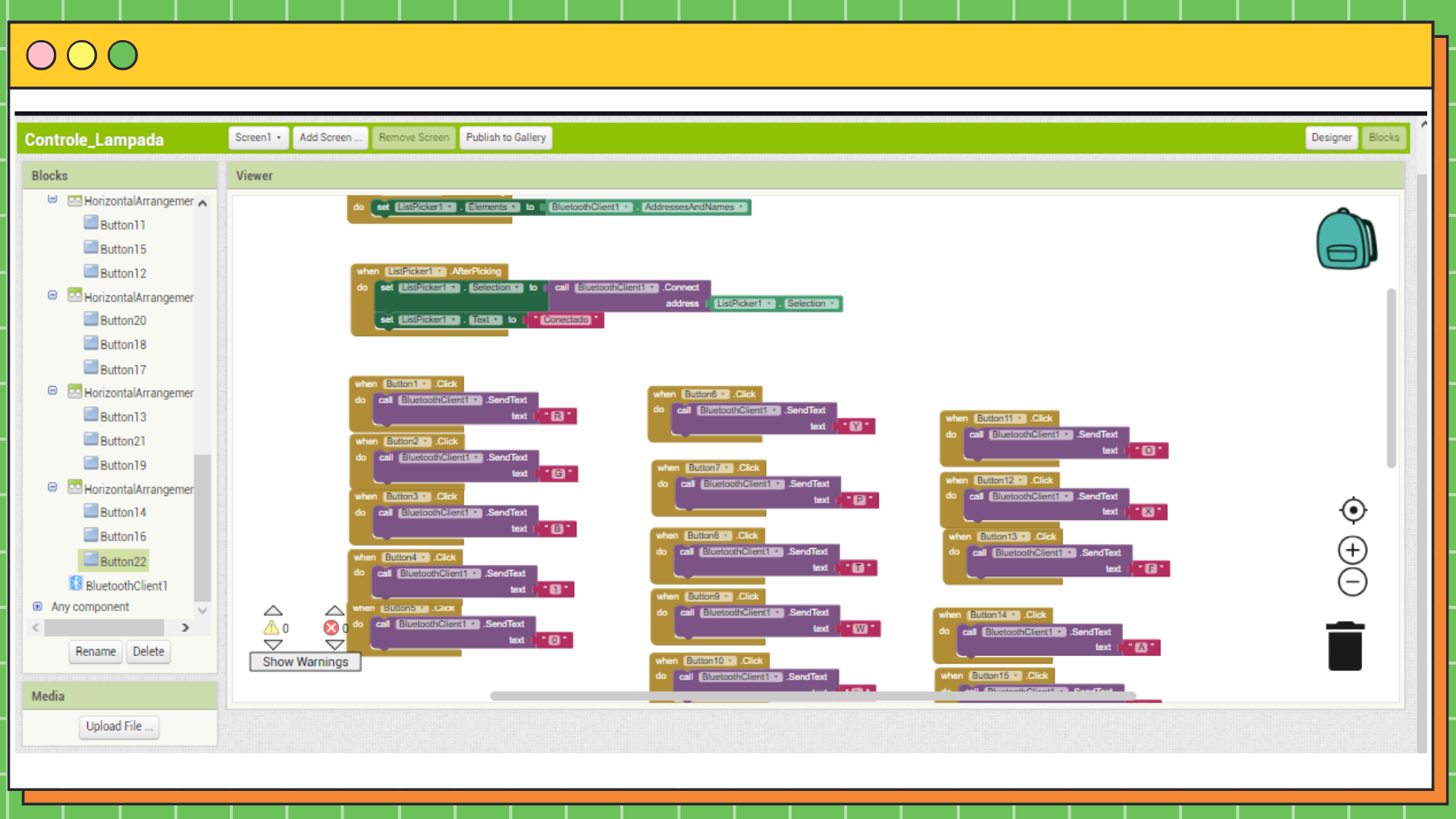Click Publish to Gallery

(505, 137)
